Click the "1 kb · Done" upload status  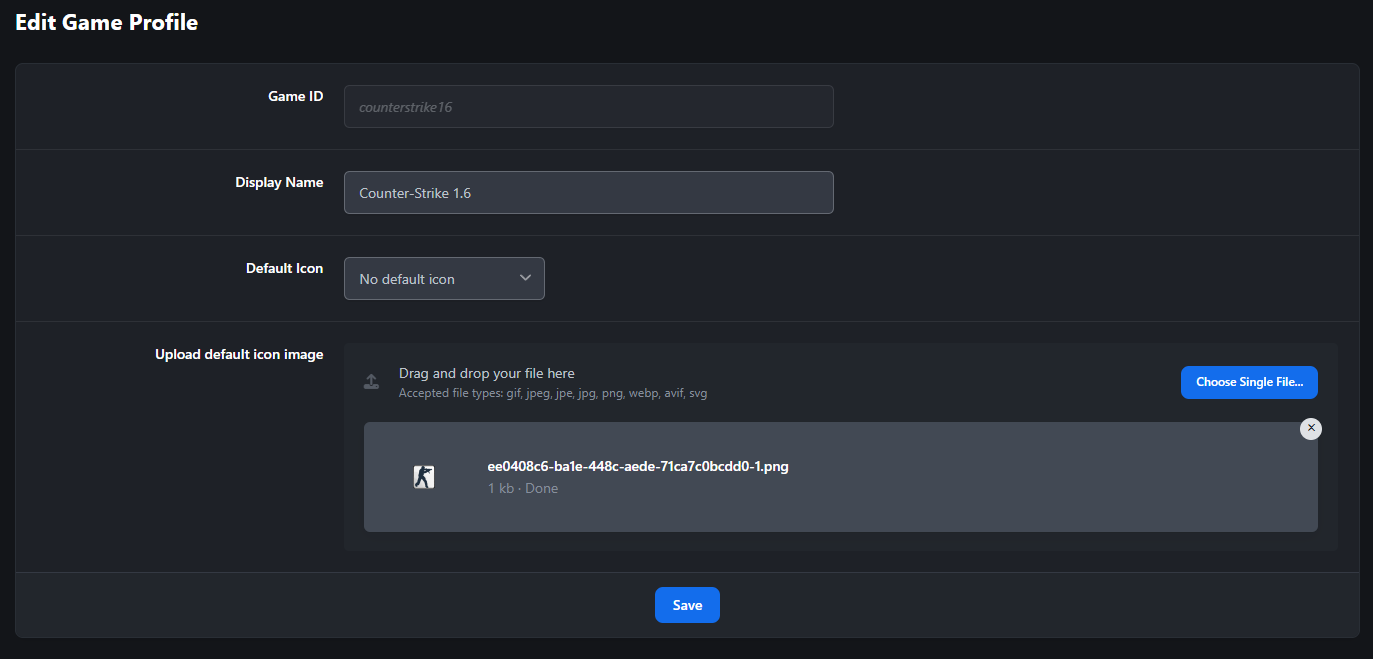(523, 489)
